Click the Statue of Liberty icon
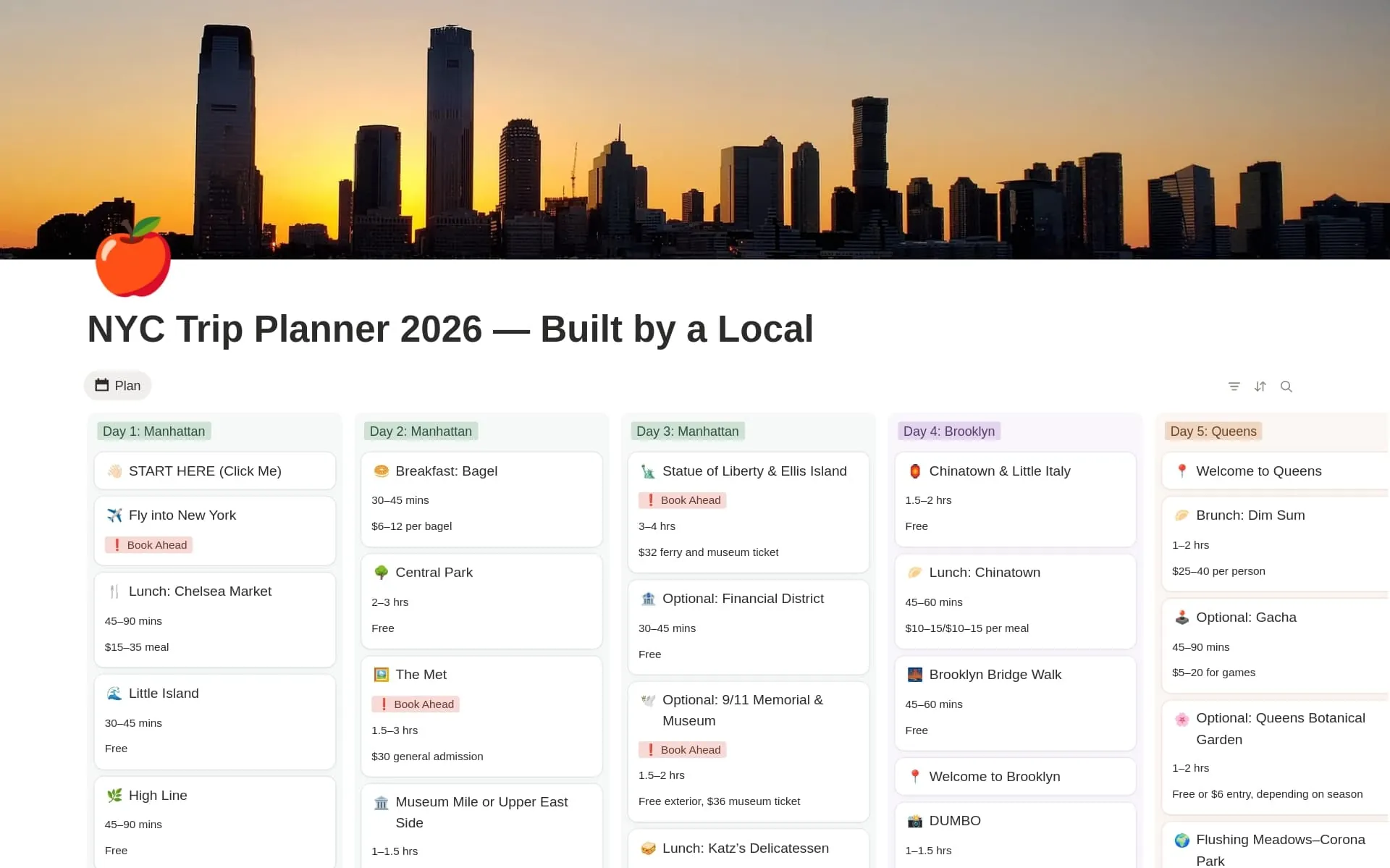Viewport: 1390px width, 868px height. pos(648,471)
